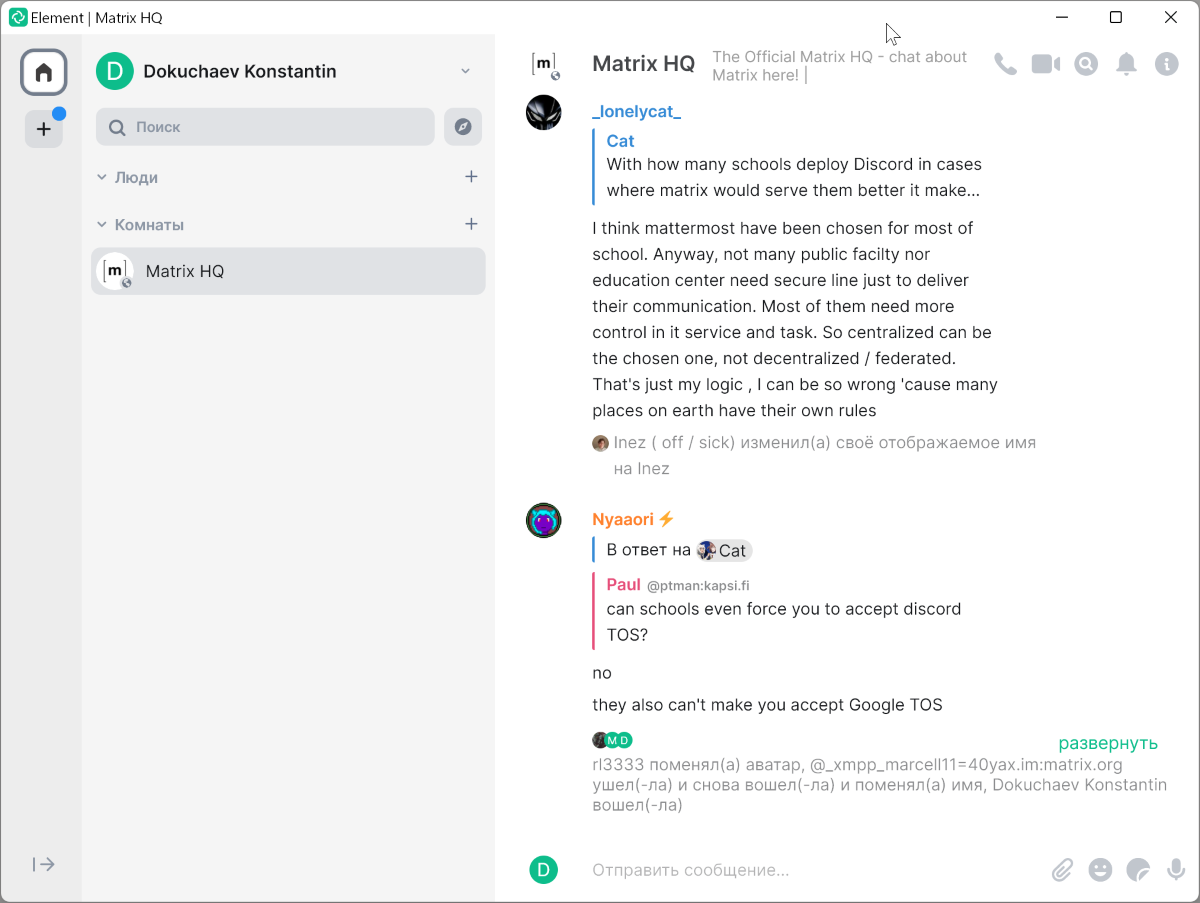Open the Nyaaori avatar
Image resolution: width=1200 pixels, height=903 pixels.
[544, 521]
